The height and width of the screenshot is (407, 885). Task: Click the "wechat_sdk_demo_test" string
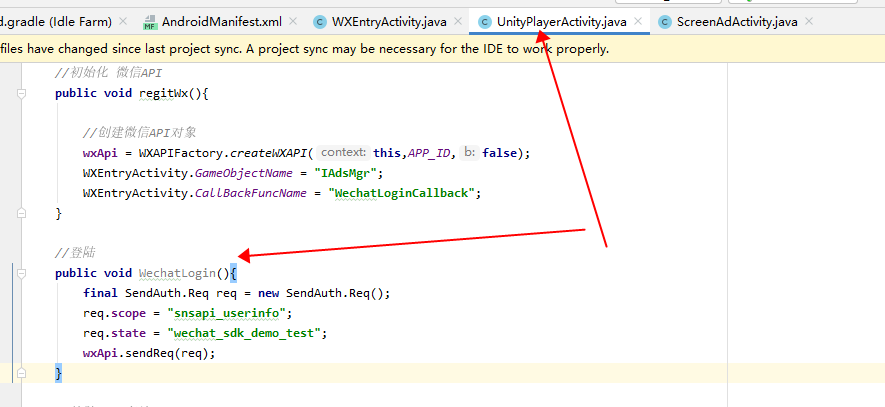(x=244, y=333)
